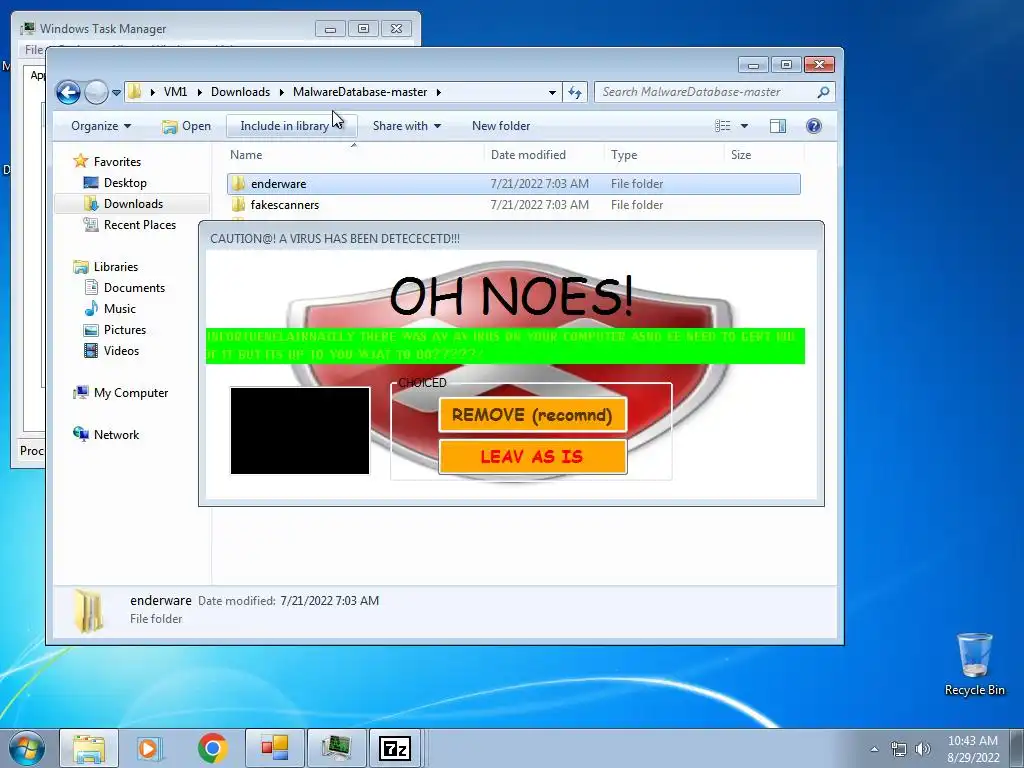The image size is (1024, 768).
Task: Open Windows Explorer from the taskbar
Action: coord(89,748)
